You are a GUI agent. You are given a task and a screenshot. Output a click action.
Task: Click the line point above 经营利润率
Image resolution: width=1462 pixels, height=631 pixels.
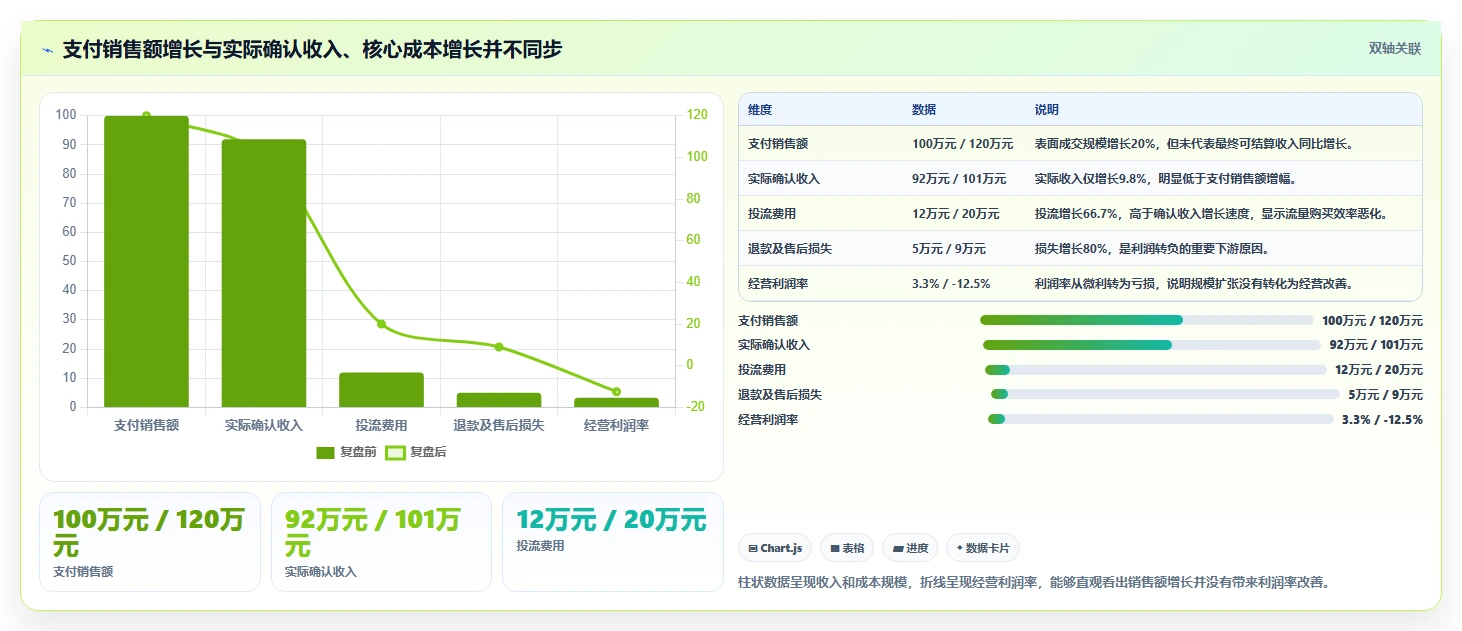point(616,392)
